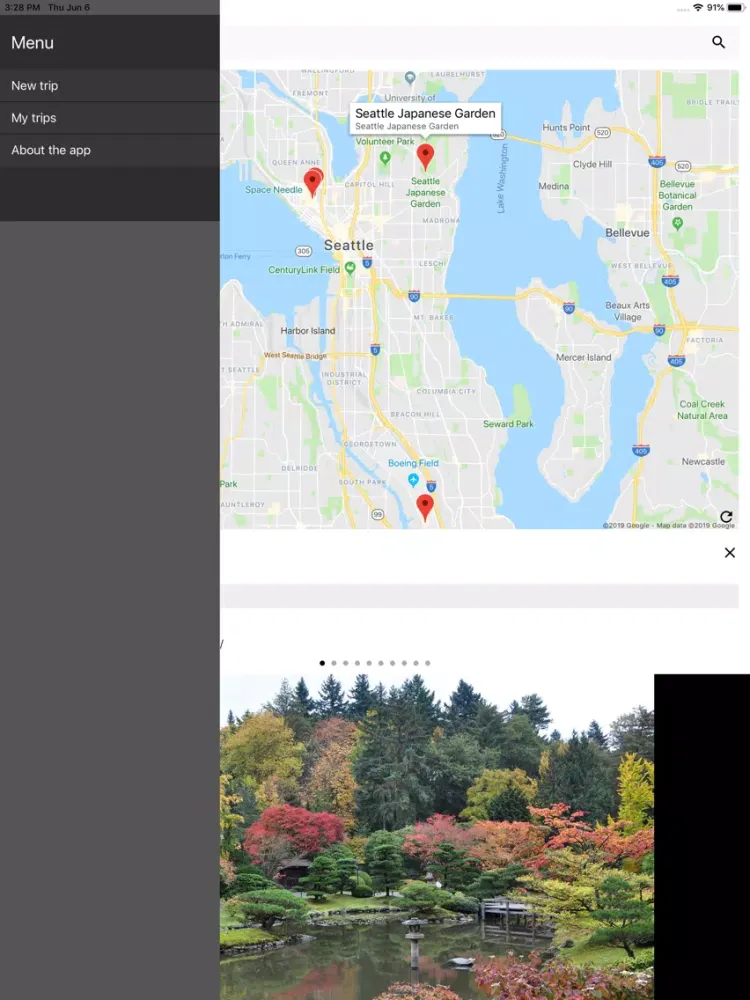The width and height of the screenshot is (750, 1000).
Task: Click the Volunteer Park green marker
Action: pos(385,157)
